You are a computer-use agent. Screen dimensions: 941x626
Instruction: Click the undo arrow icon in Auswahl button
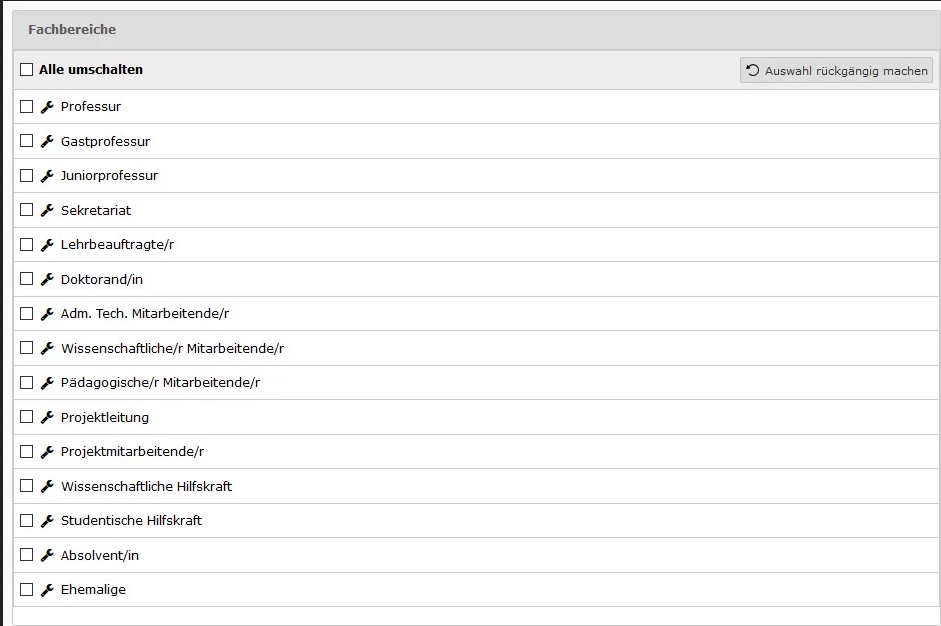(753, 71)
